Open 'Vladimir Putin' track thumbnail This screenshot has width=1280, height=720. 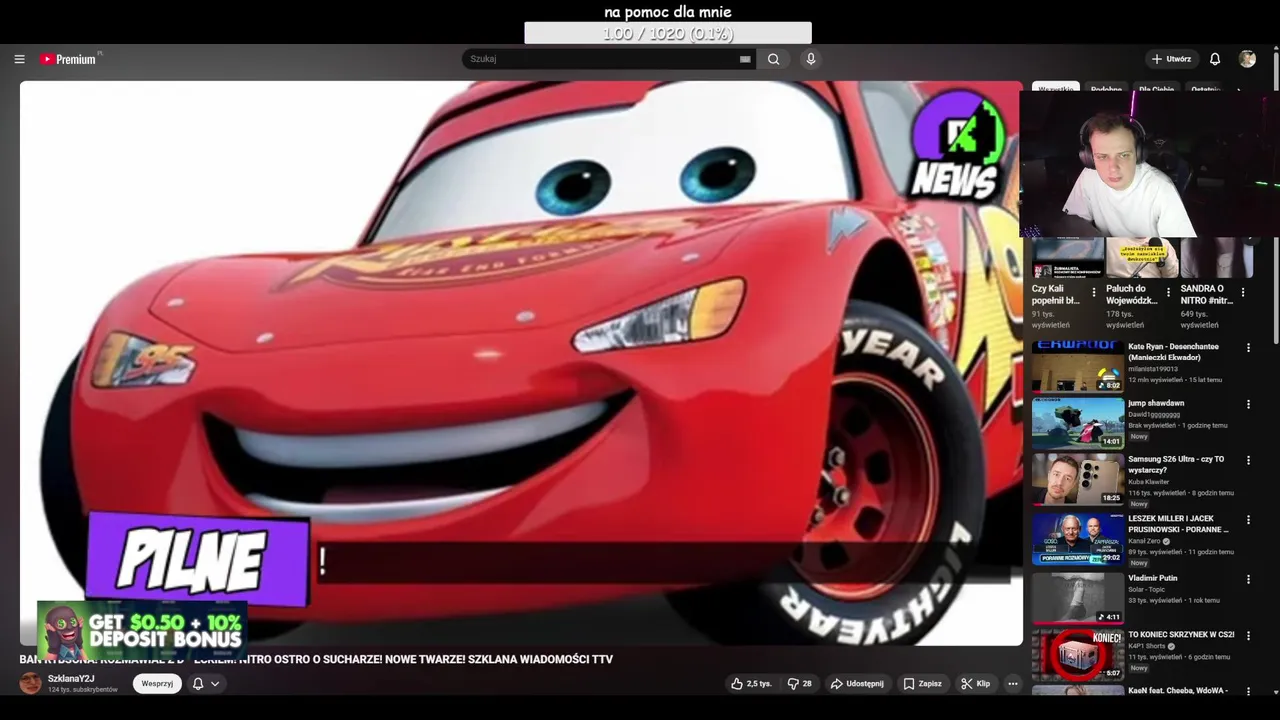tap(1078, 598)
